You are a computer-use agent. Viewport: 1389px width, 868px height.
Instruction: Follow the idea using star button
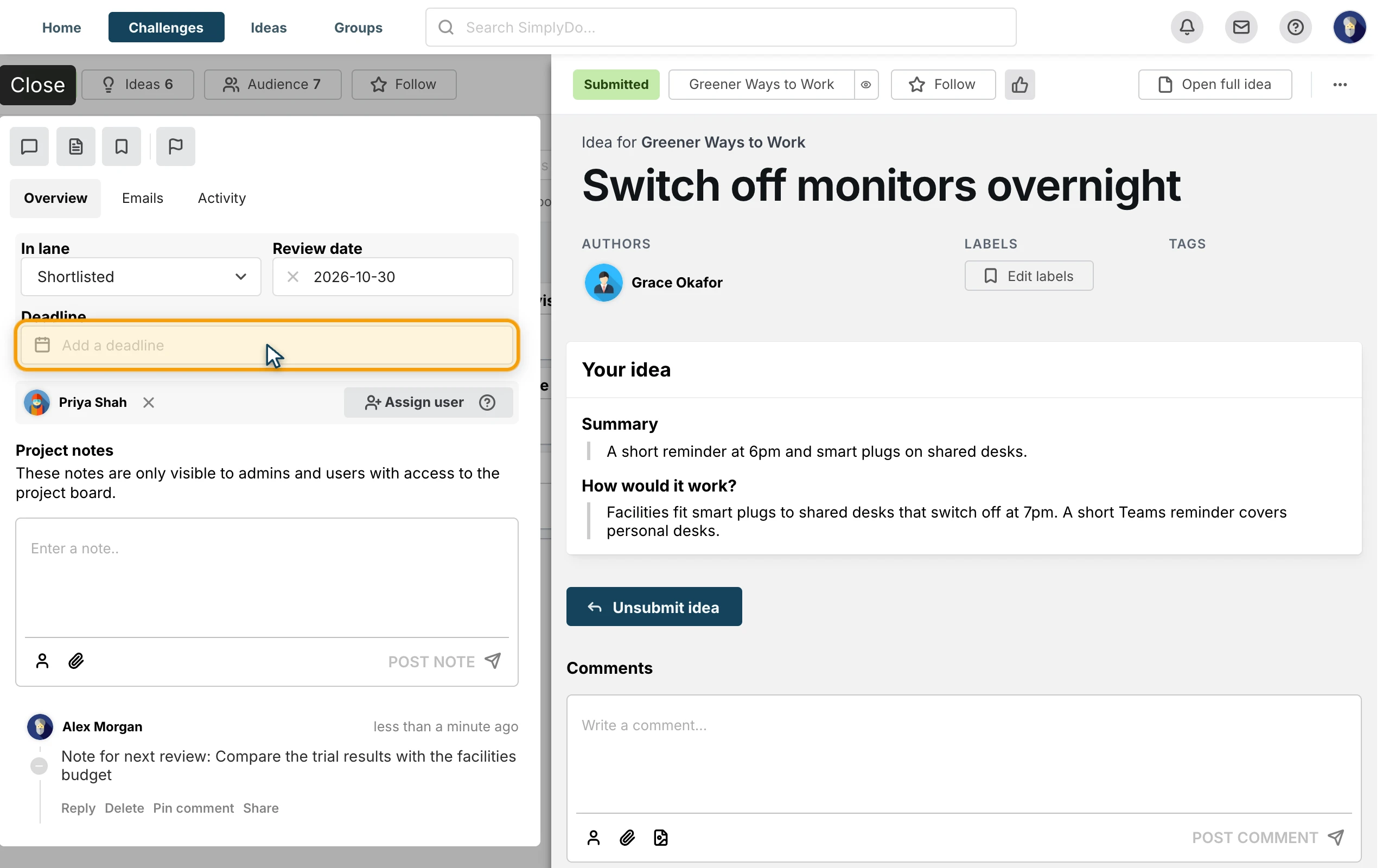pyautogui.click(x=943, y=85)
